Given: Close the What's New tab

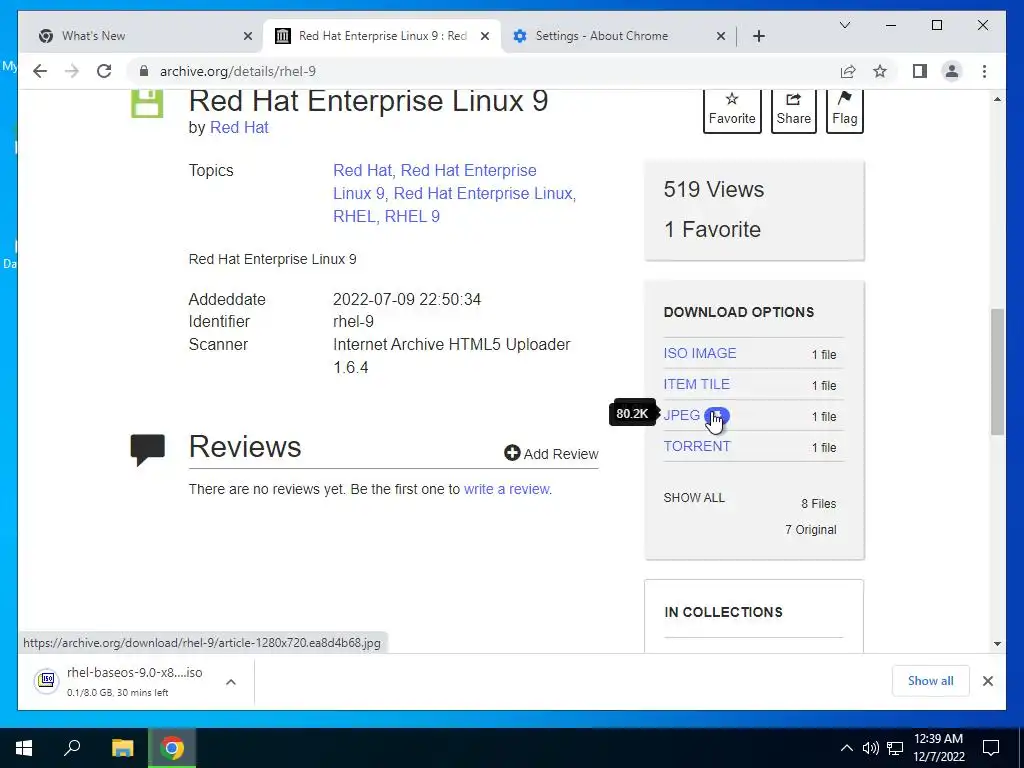Looking at the screenshot, I should pyautogui.click(x=248, y=36).
